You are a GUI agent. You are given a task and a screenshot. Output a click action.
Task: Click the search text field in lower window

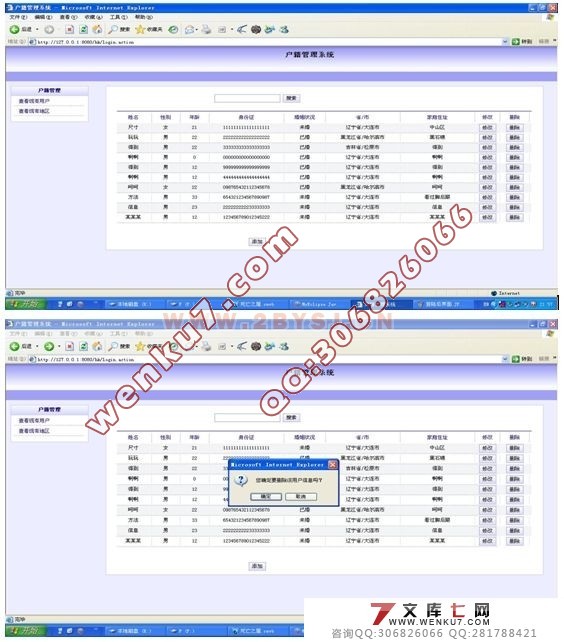[x=247, y=418]
